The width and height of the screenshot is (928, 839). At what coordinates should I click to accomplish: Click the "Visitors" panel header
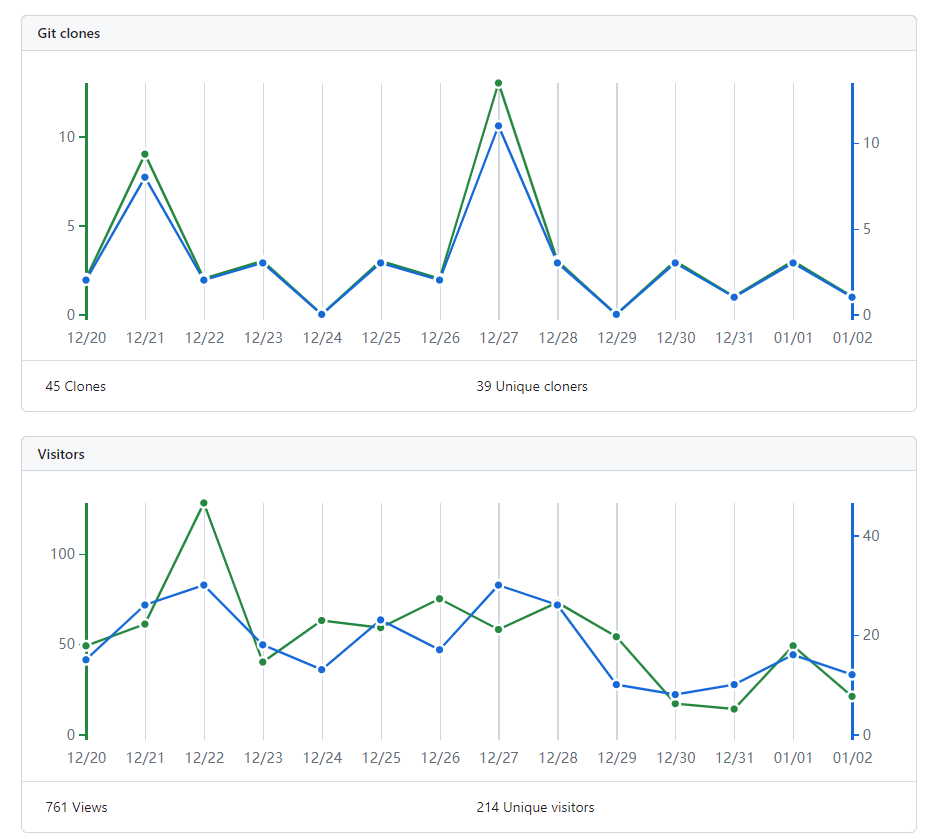pyautogui.click(x=61, y=454)
